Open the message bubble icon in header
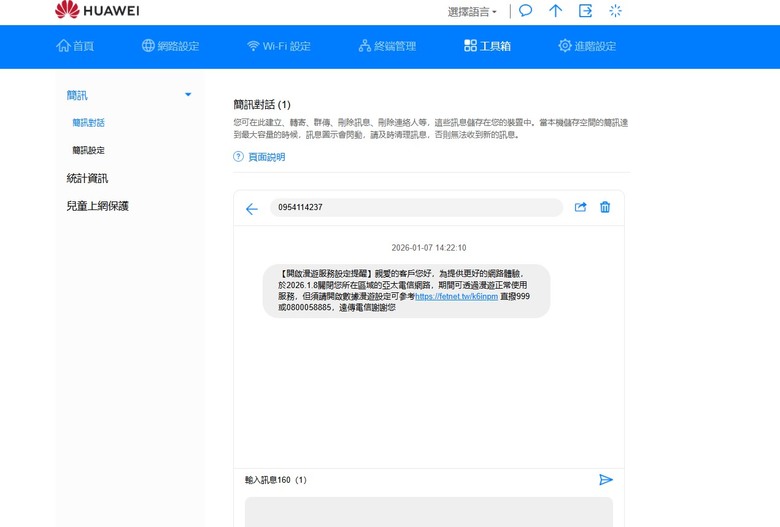The width and height of the screenshot is (780, 527). 525,10
